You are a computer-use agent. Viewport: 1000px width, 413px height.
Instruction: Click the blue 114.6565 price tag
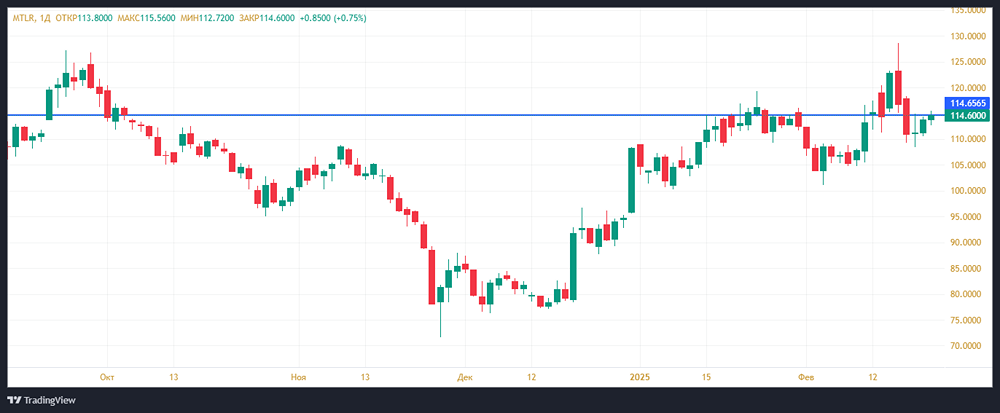point(969,103)
